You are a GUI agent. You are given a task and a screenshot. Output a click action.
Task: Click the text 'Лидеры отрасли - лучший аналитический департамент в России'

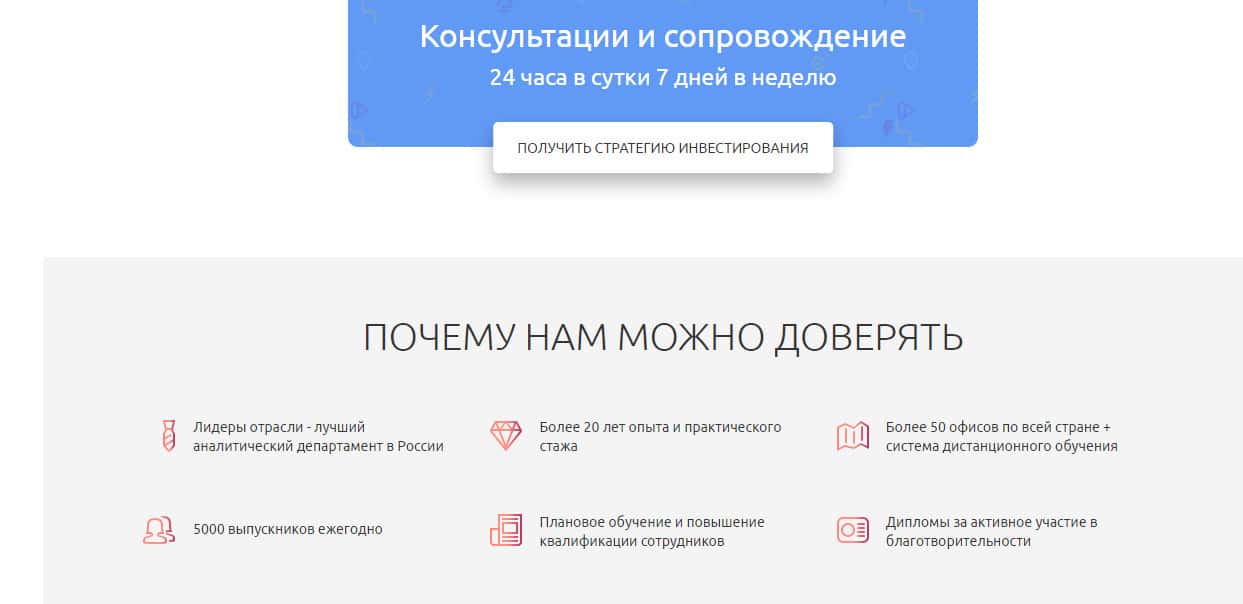(x=318, y=437)
